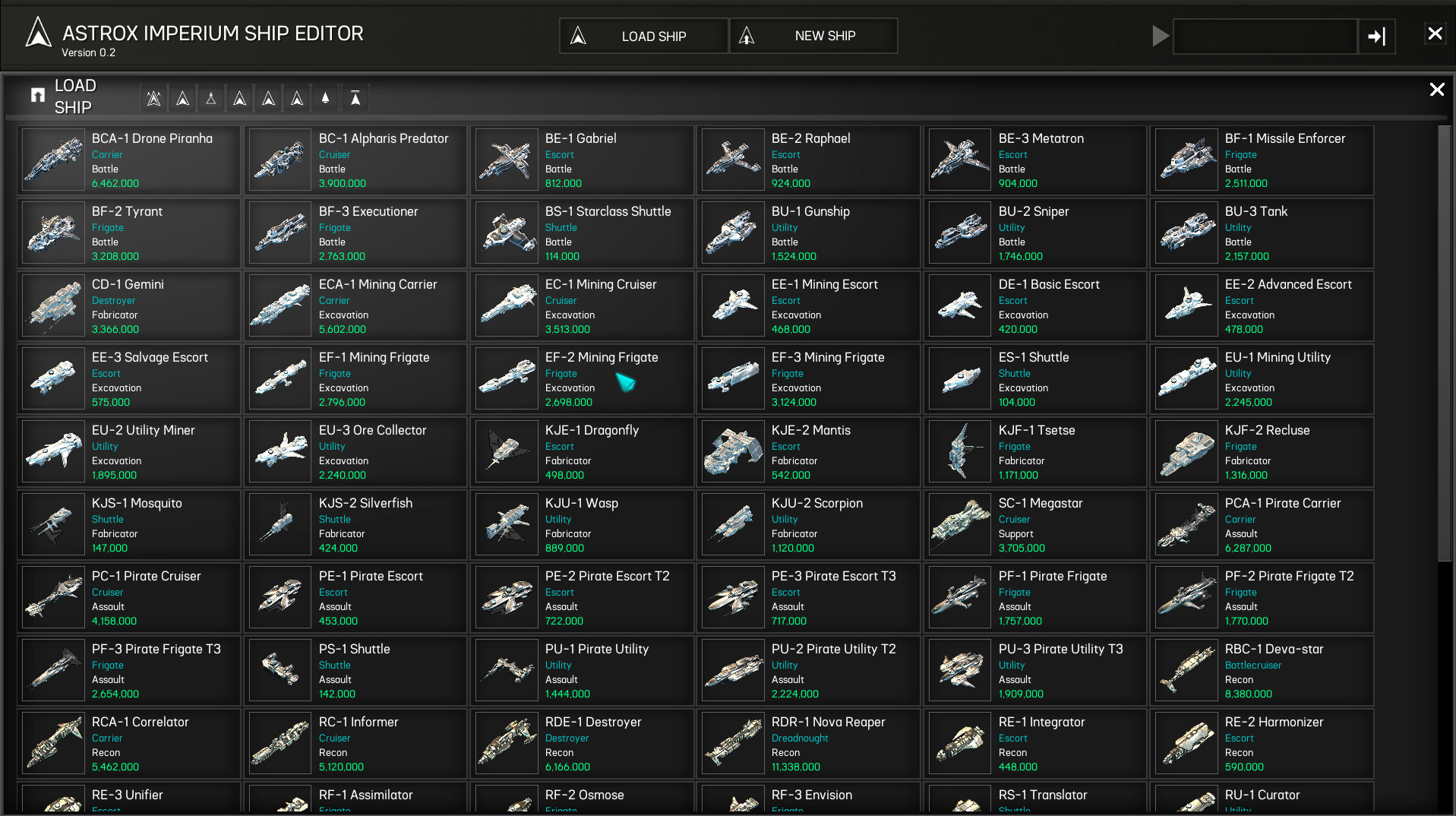The height and width of the screenshot is (816, 1456).
Task: Click the small dart-shaped filter icon
Action: coord(324,97)
